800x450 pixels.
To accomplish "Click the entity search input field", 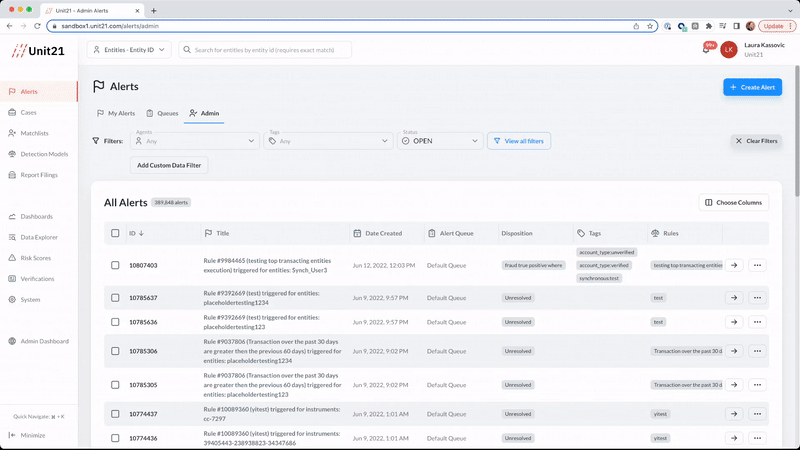I will tap(265, 50).
